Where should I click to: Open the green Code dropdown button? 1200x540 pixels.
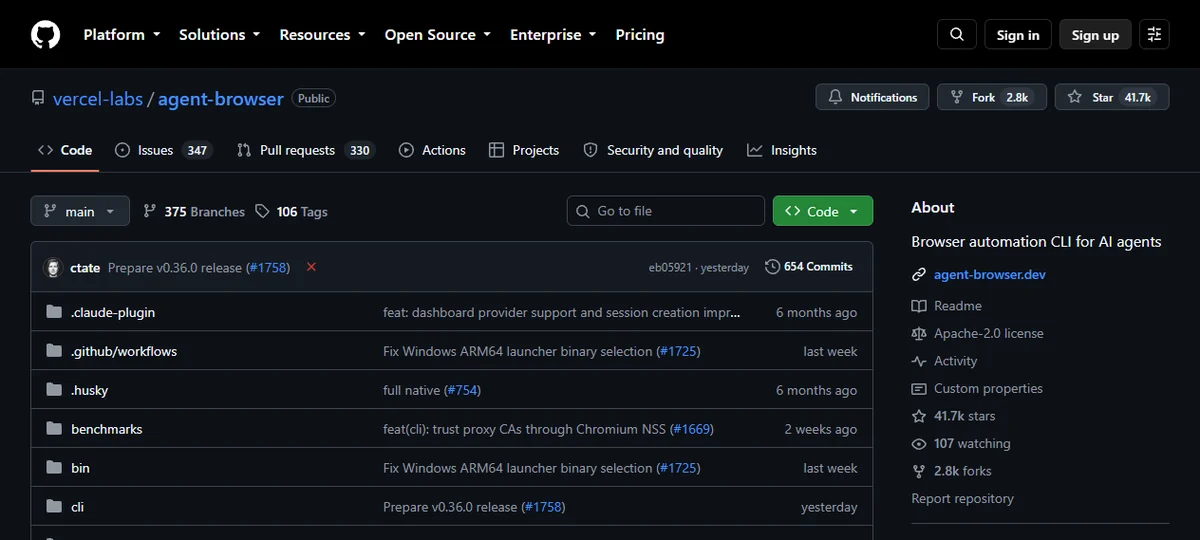[x=823, y=211]
